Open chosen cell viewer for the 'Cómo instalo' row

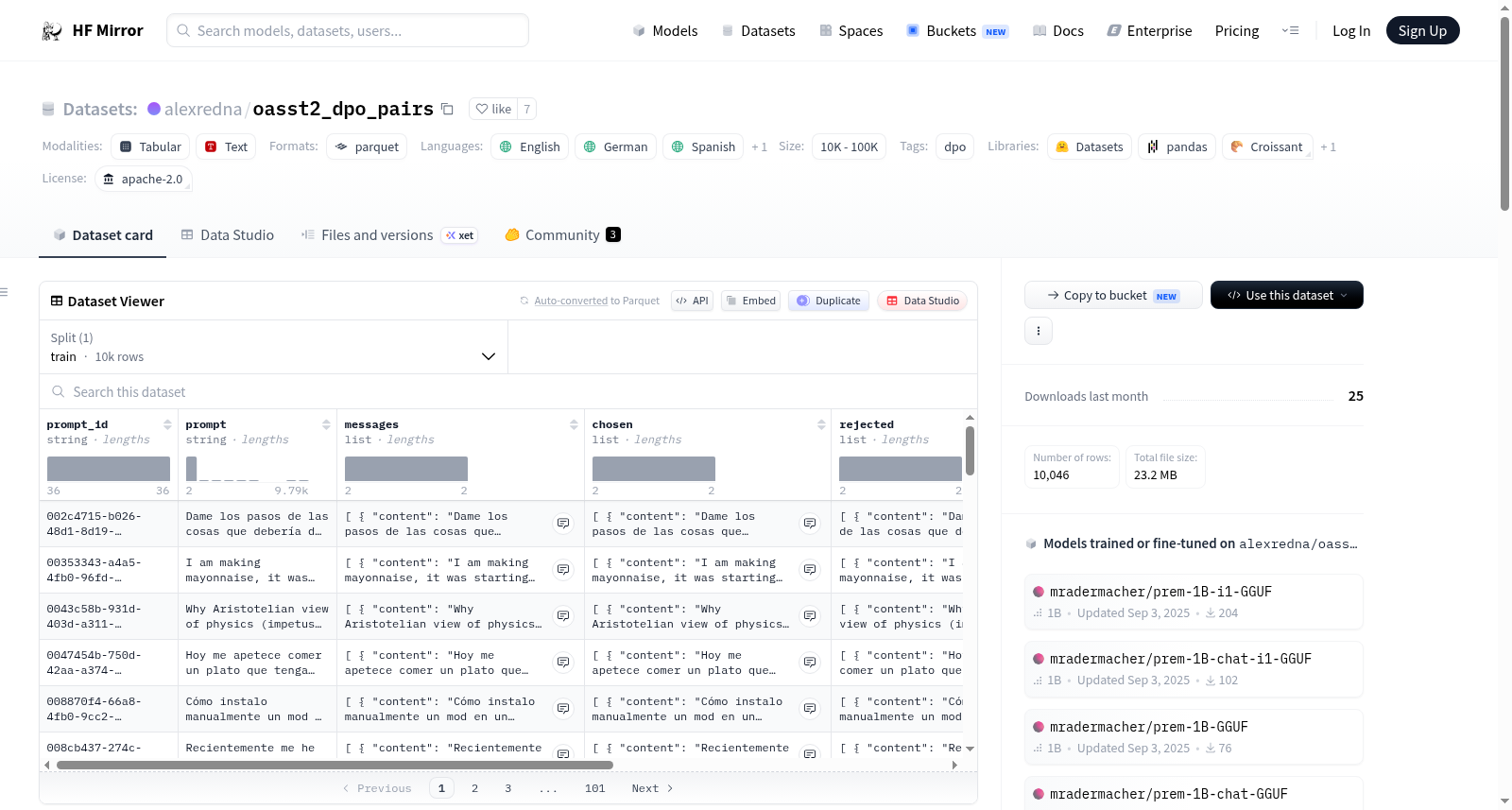tap(810, 709)
